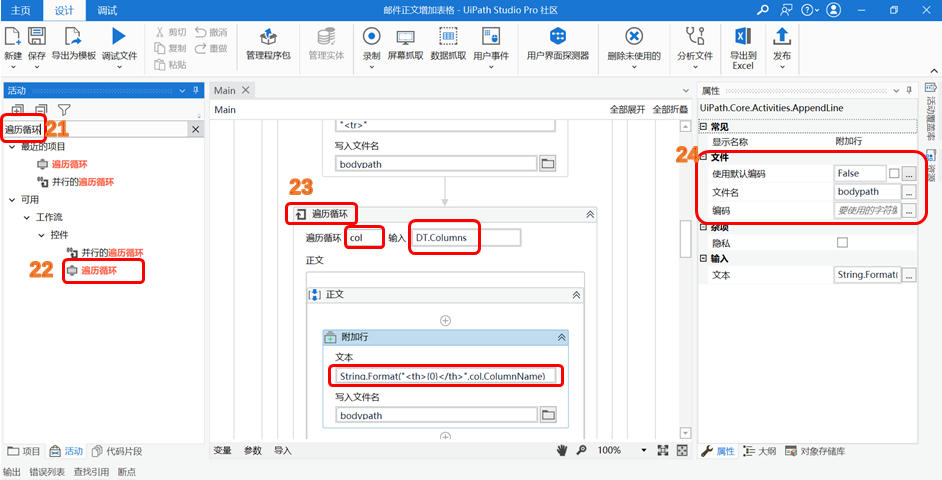Click fit-to-screen icon next to zoom

pyautogui.click(x=663, y=450)
